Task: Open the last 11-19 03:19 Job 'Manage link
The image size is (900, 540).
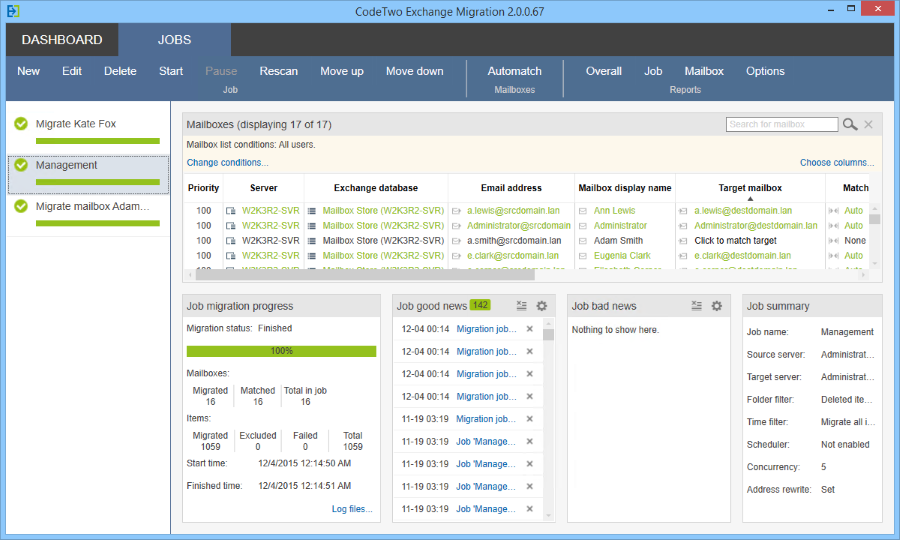Action: (486, 509)
